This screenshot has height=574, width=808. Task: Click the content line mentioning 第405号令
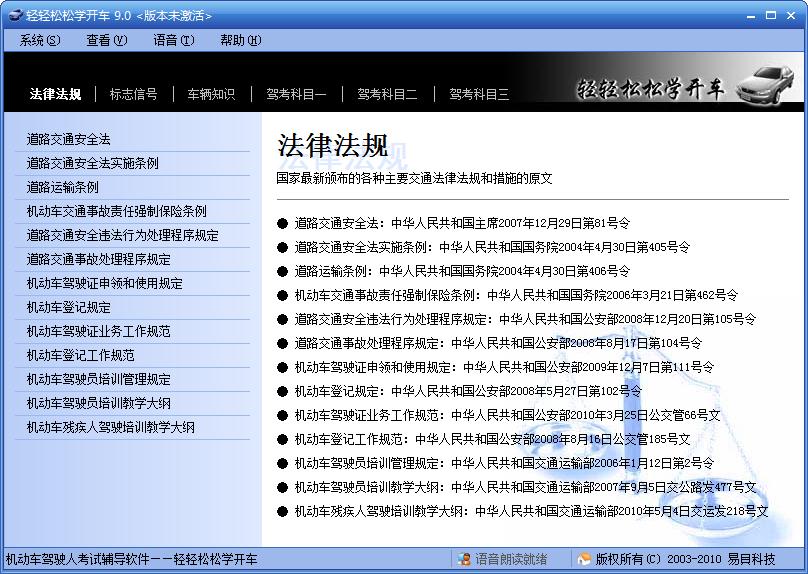point(492,247)
